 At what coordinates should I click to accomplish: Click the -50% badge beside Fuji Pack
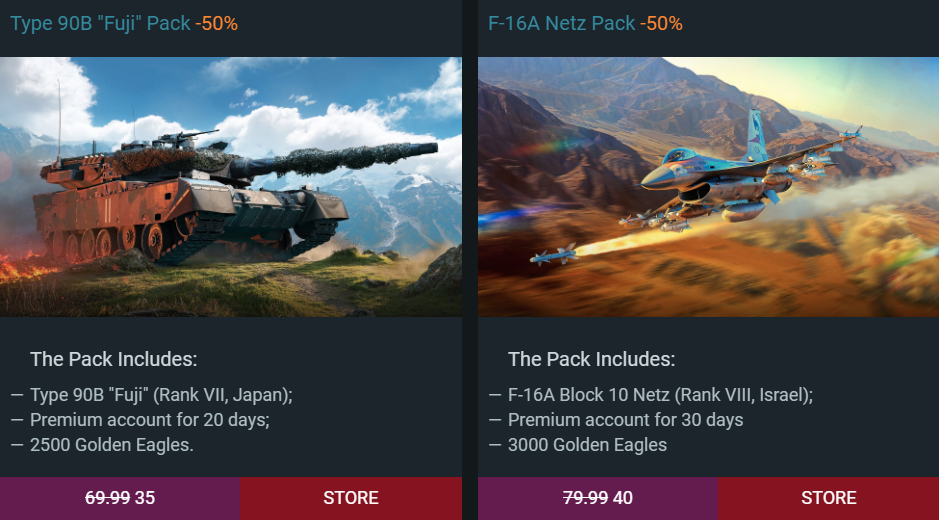[217, 23]
